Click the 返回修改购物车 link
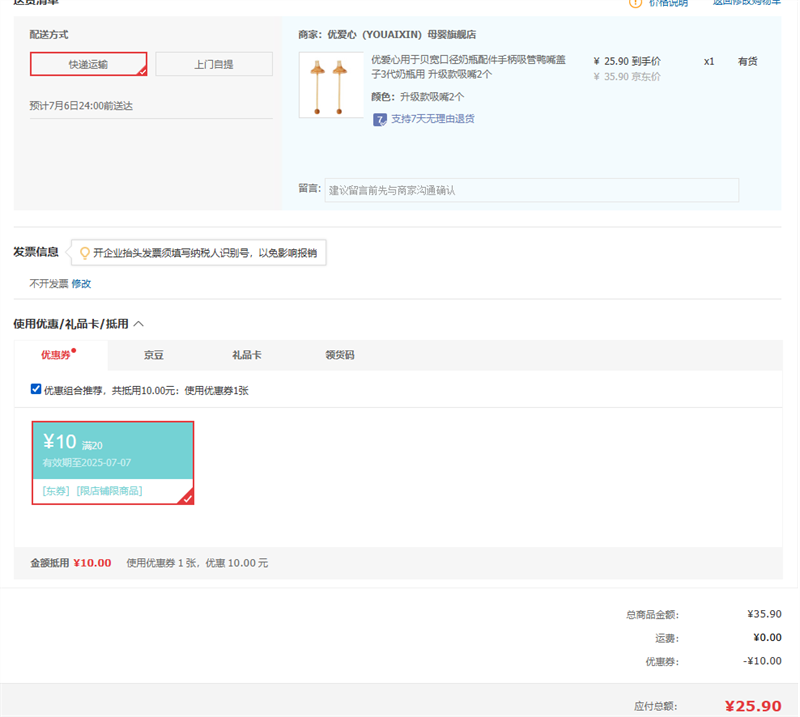 point(746,3)
